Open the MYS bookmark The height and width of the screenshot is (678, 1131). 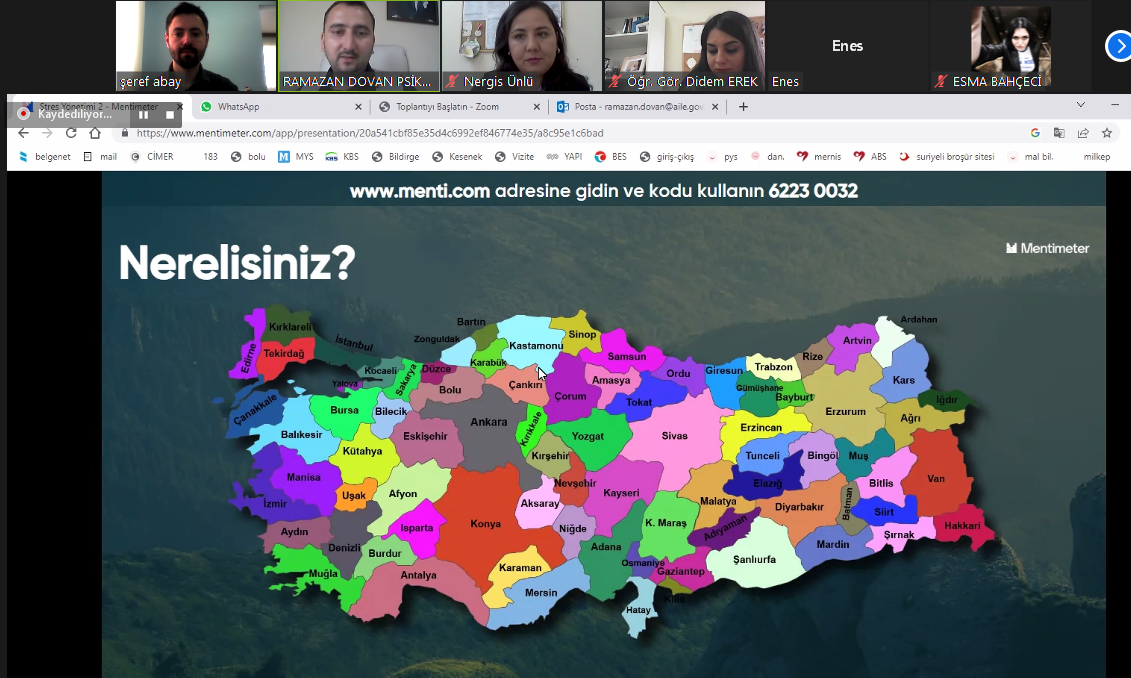pyautogui.click(x=296, y=157)
